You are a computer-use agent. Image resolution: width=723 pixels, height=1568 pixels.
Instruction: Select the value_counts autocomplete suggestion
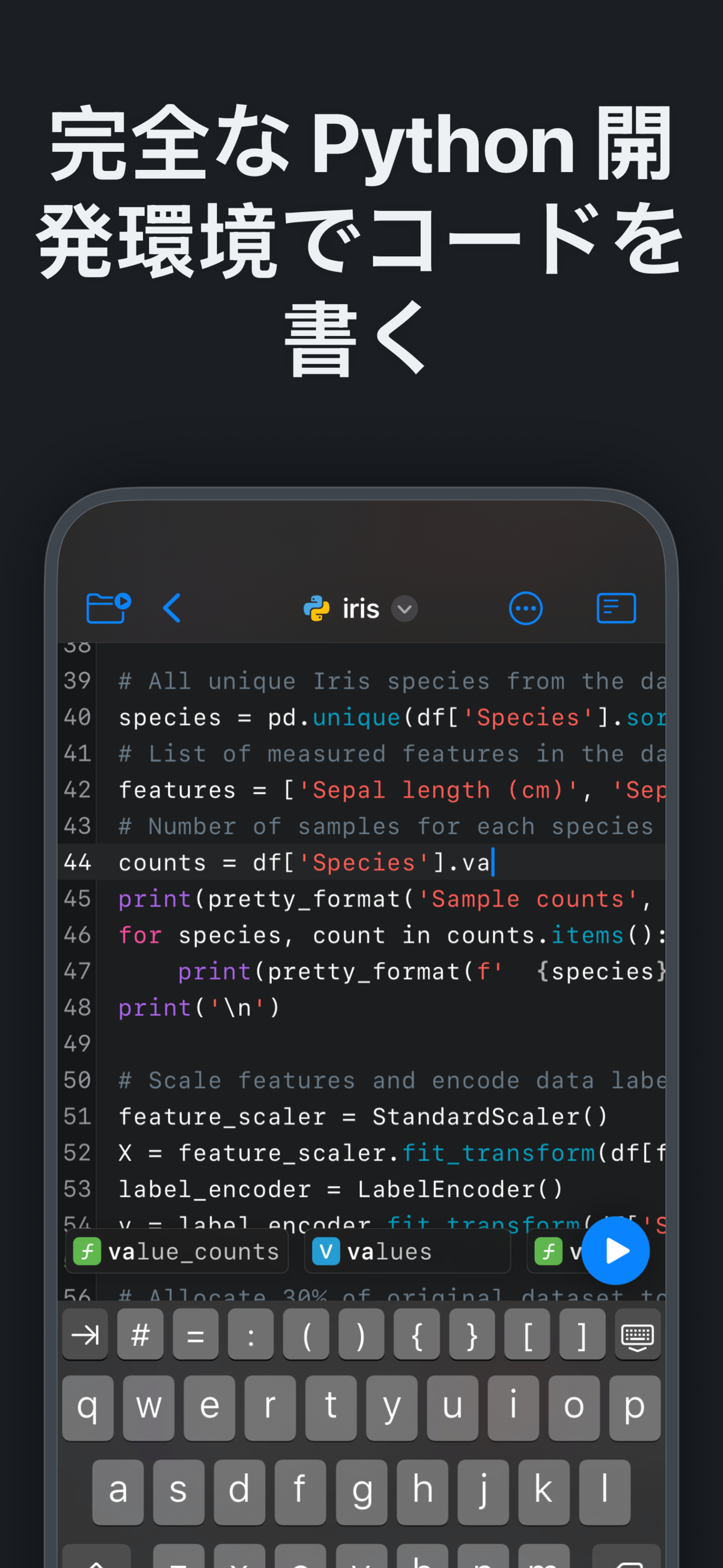coord(177,1252)
